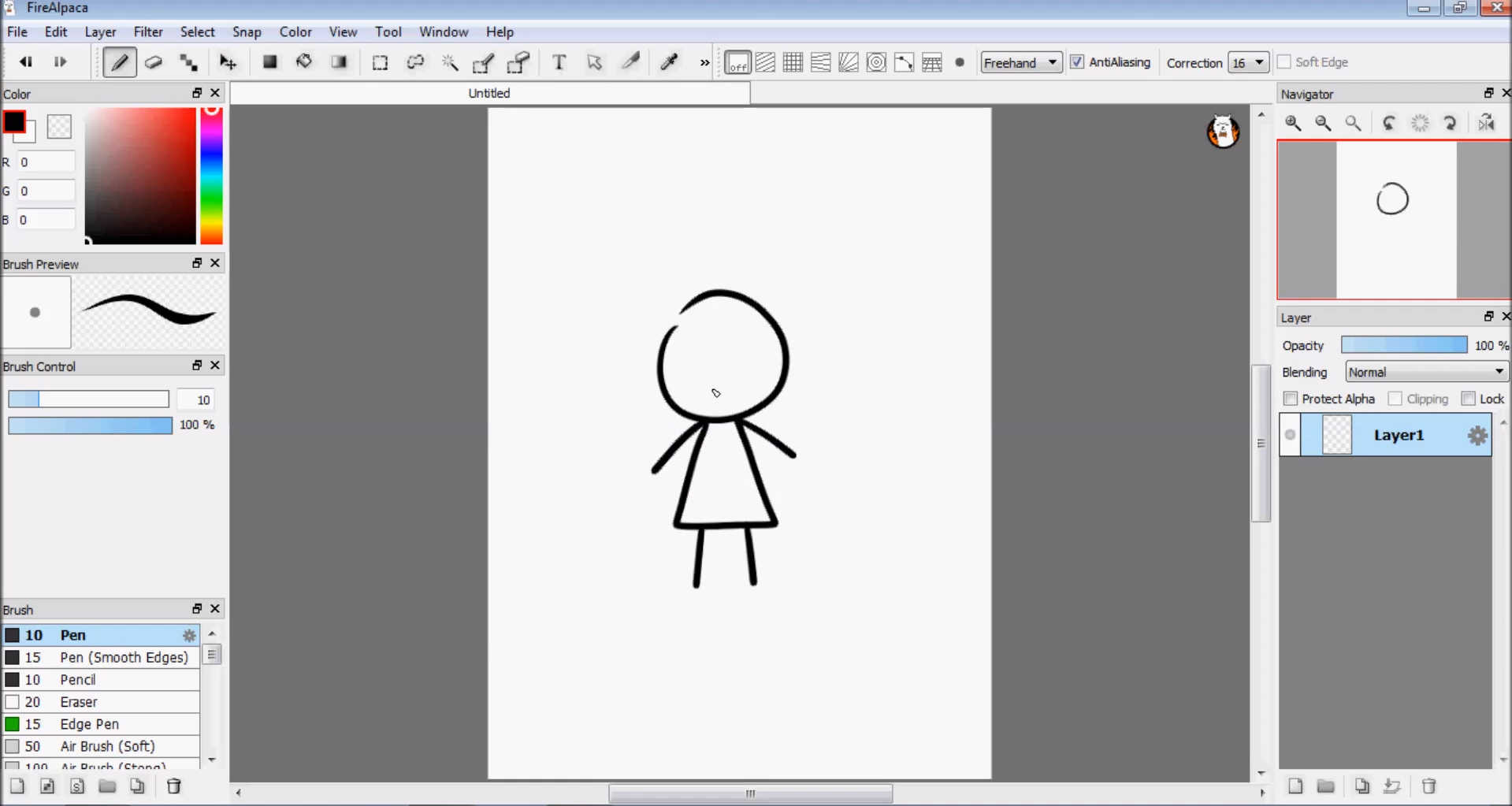Activate the Eyedropper tool
This screenshot has height=806, width=1512.
pyautogui.click(x=669, y=62)
